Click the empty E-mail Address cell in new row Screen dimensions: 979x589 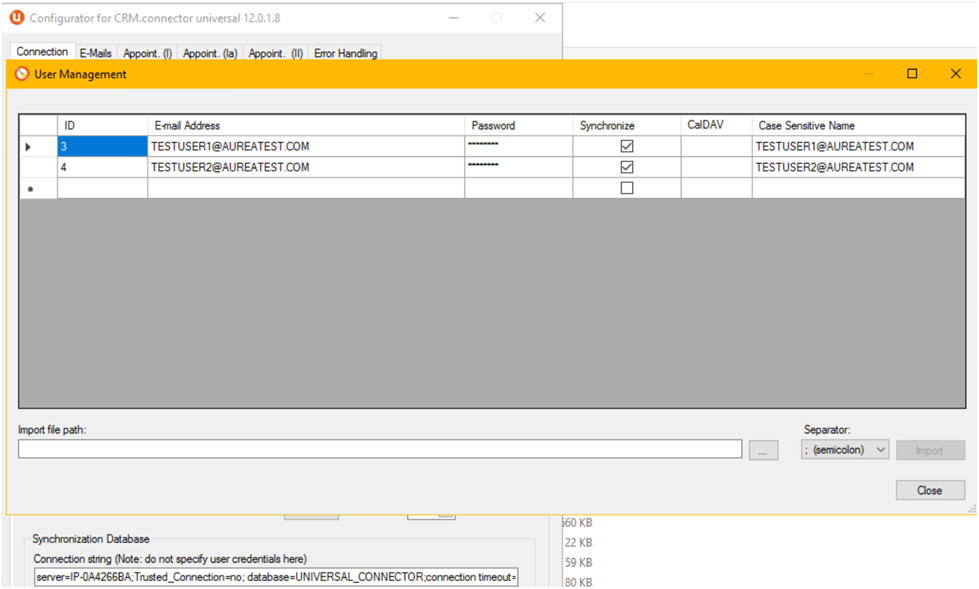(306, 189)
